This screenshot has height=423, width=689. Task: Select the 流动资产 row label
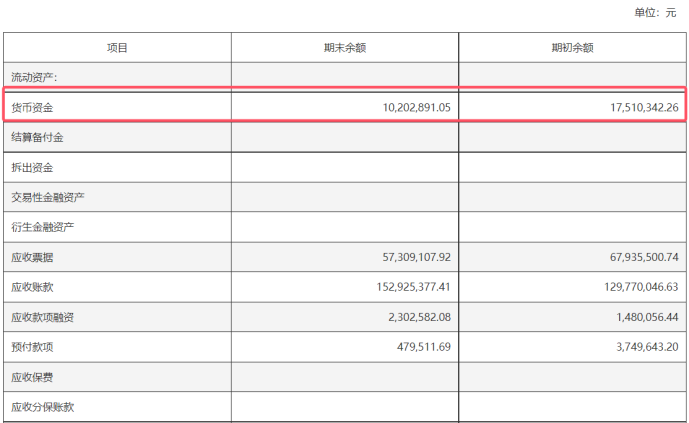[x=34, y=77]
